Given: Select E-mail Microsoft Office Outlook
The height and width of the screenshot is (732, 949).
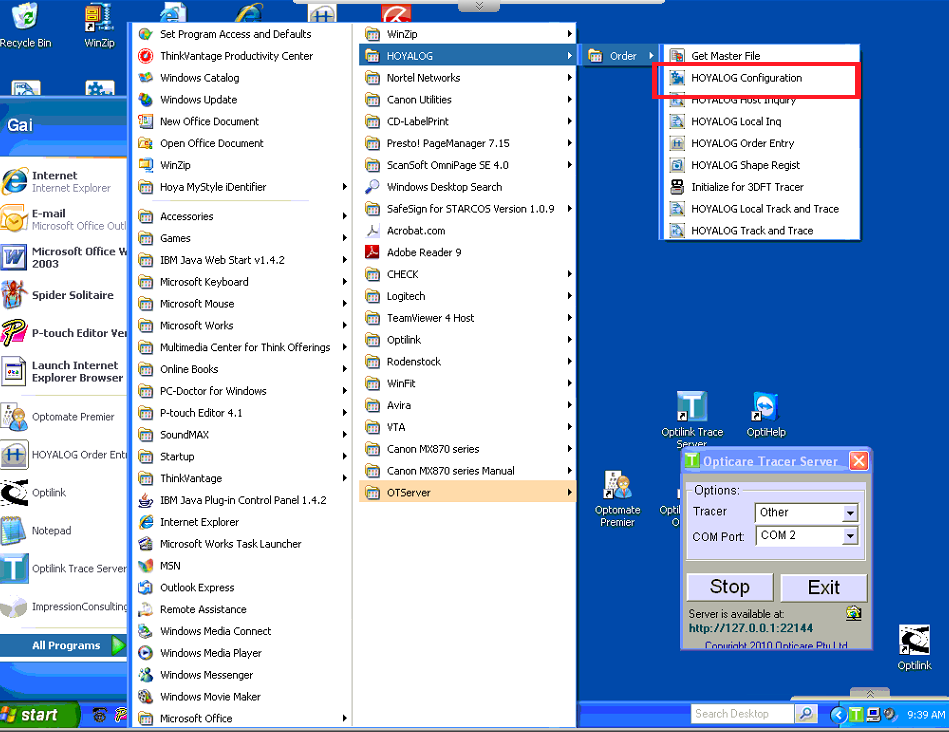Looking at the screenshot, I should coord(64,219).
